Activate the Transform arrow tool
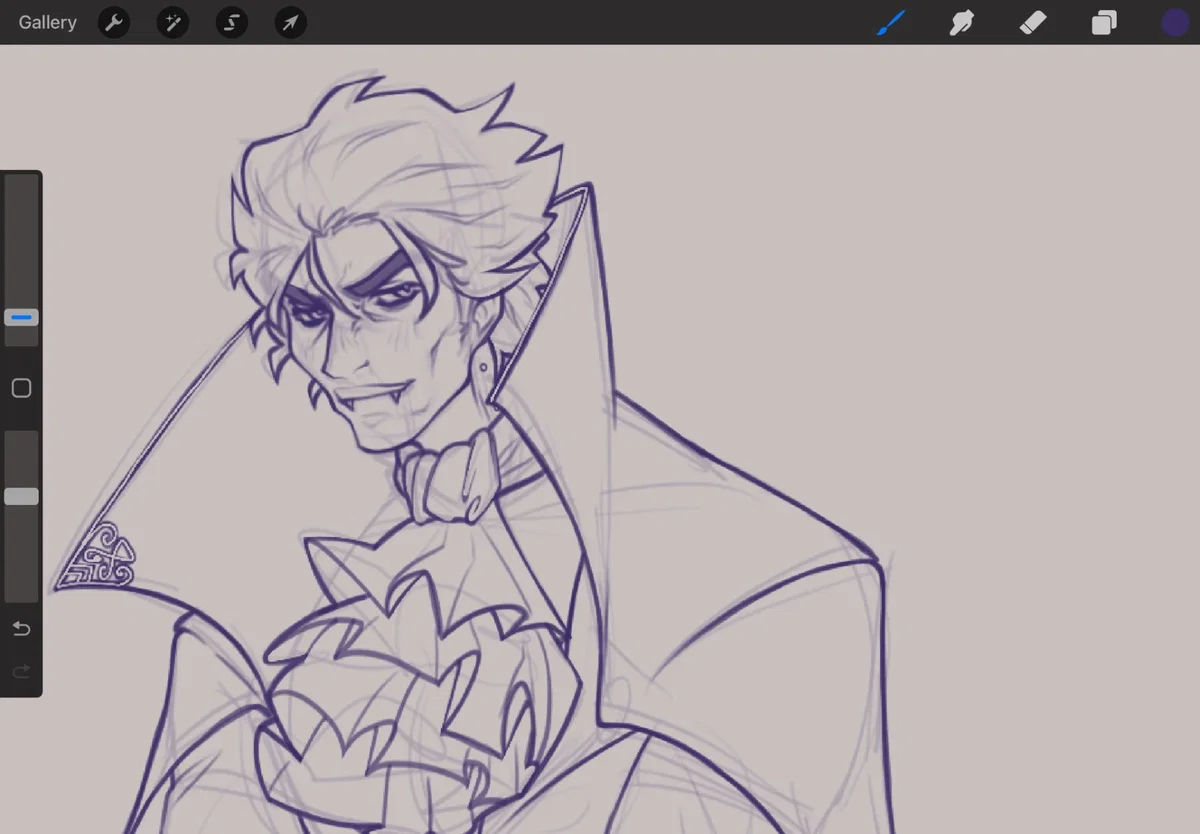This screenshot has width=1200, height=834. pos(291,22)
